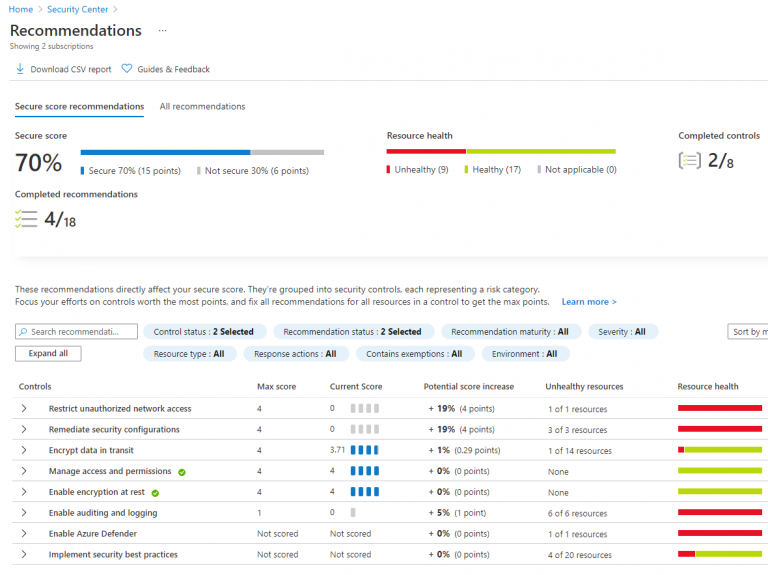Open Recommendation status filter

(x=353, y=332)
